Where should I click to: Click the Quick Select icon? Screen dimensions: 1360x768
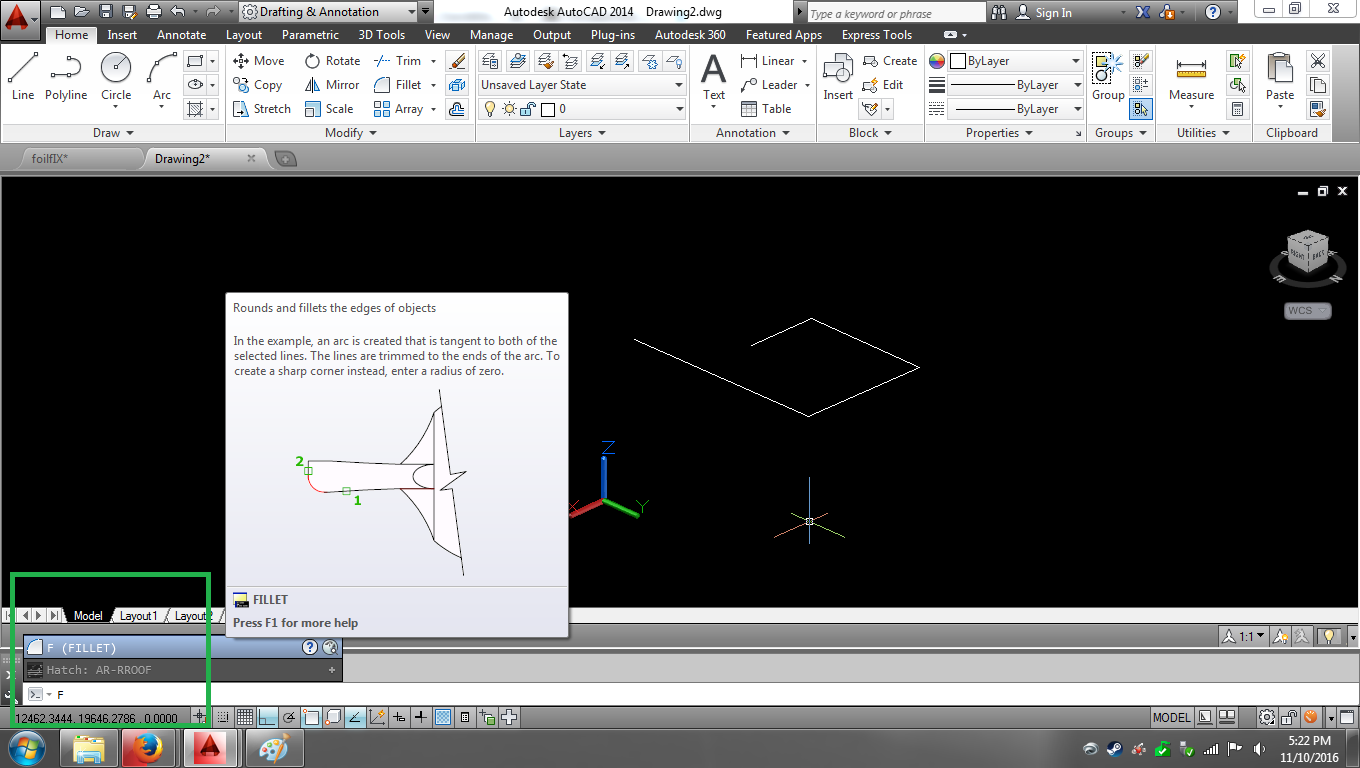point(1238,61)
